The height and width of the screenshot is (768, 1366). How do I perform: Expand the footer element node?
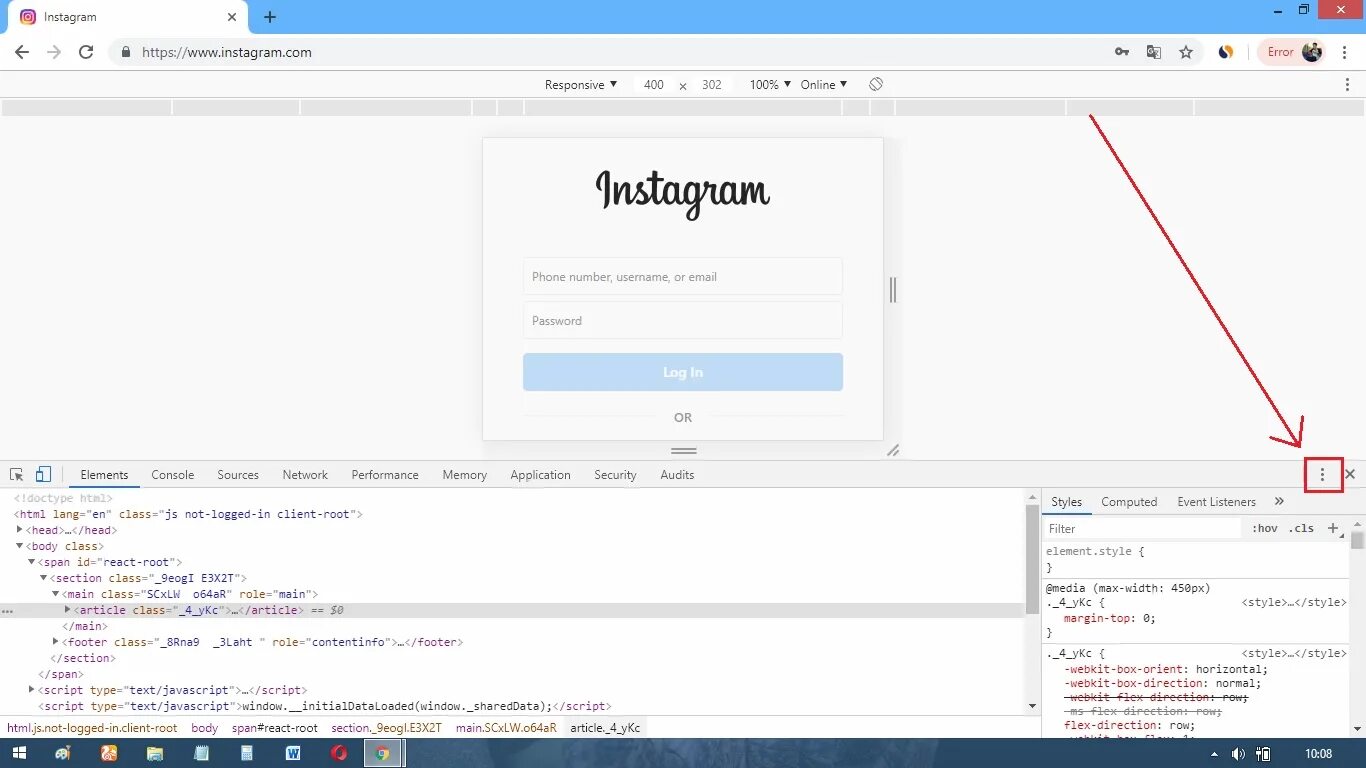(x=56, y=642)
